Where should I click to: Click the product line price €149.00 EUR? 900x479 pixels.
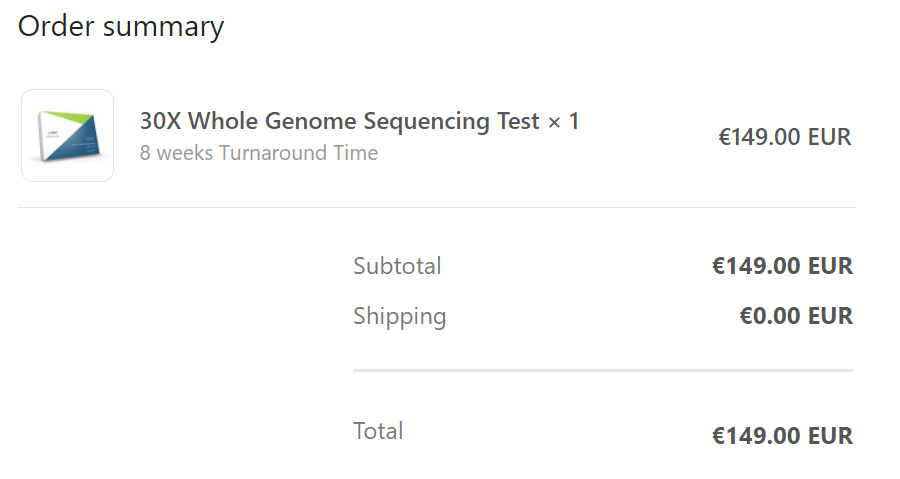[785, 137]
